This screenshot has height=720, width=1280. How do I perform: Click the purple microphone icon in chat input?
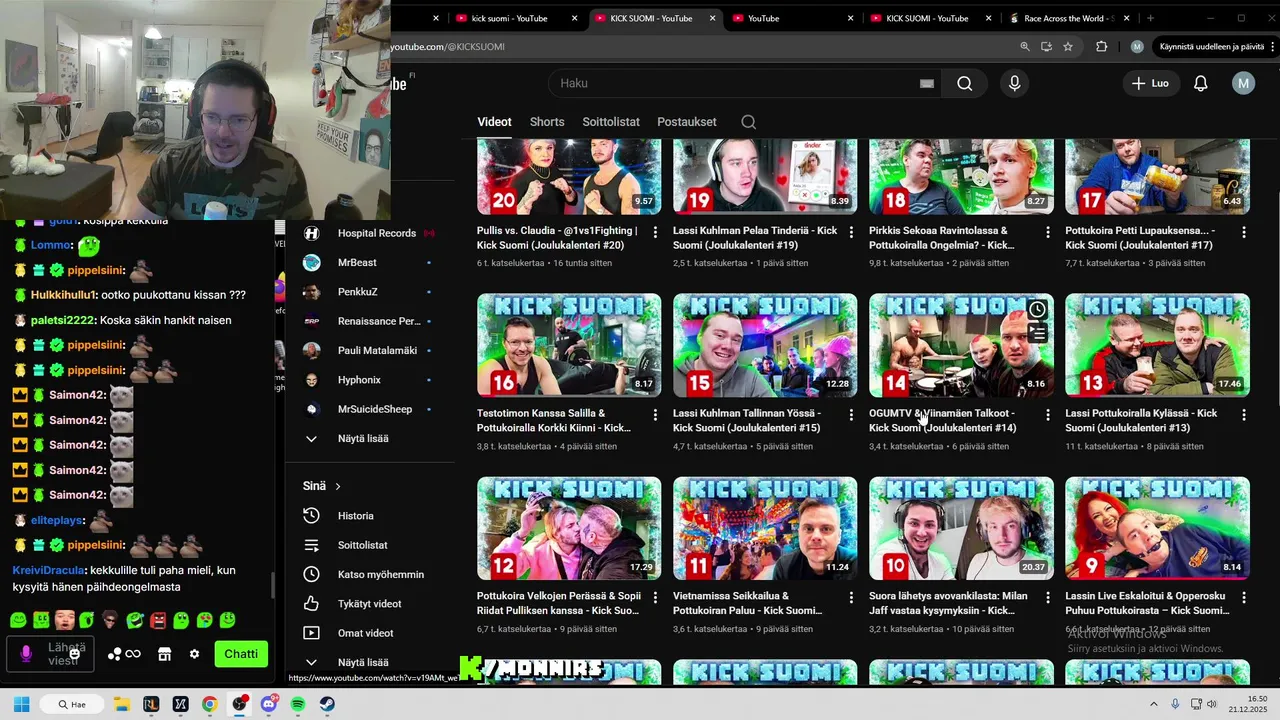pos(26,654)
